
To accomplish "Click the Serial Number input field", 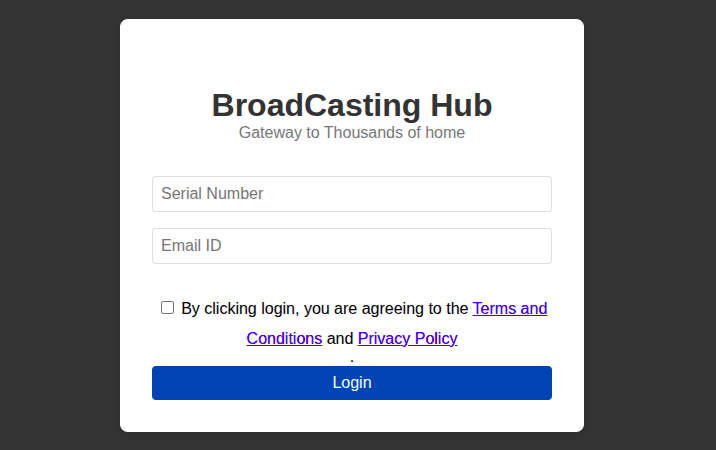I will (x=351, y=194).
